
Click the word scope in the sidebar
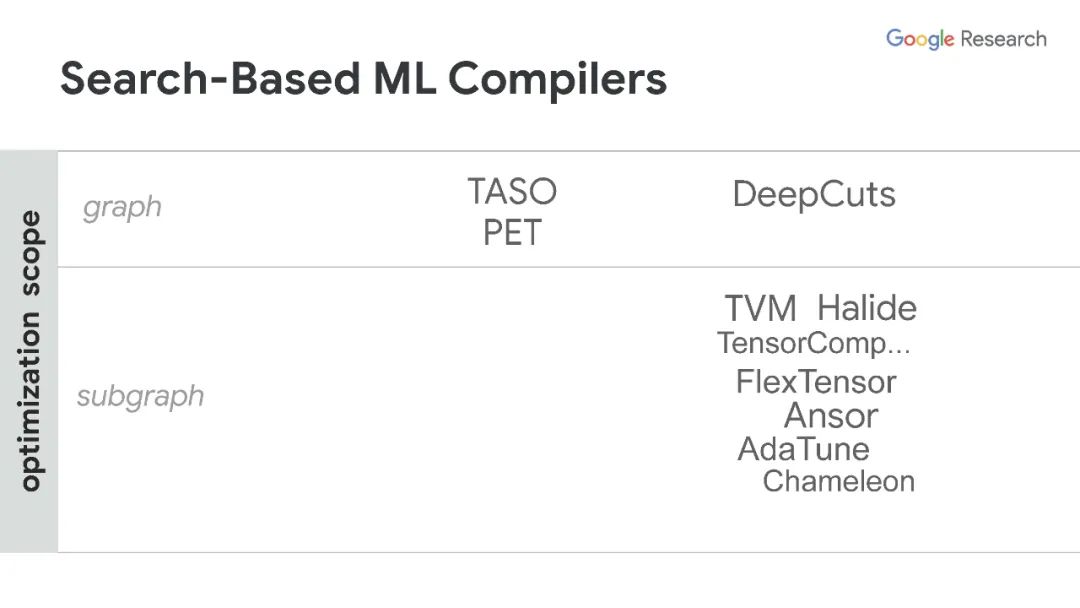point(30,253)
